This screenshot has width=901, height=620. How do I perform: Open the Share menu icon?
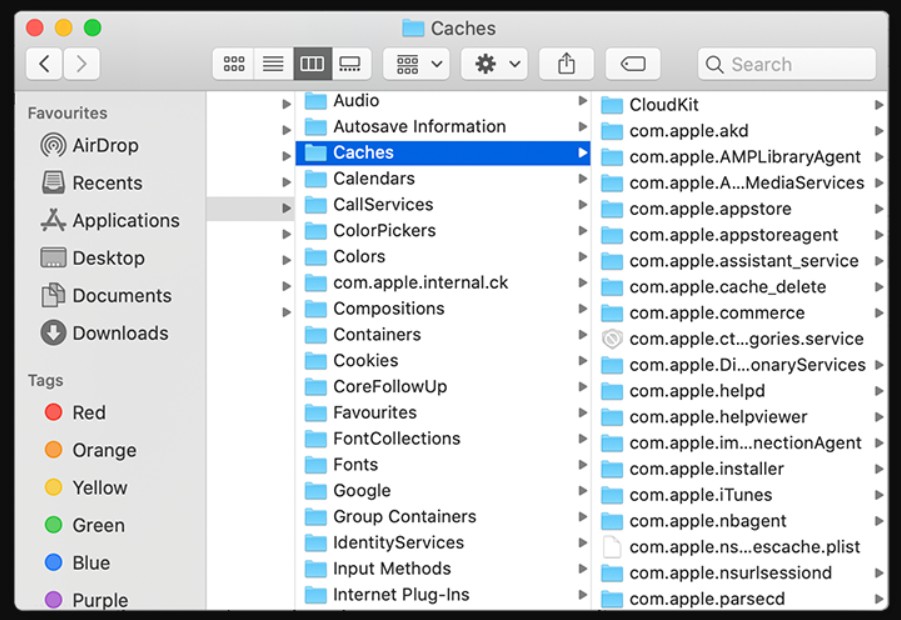[566, 63]
